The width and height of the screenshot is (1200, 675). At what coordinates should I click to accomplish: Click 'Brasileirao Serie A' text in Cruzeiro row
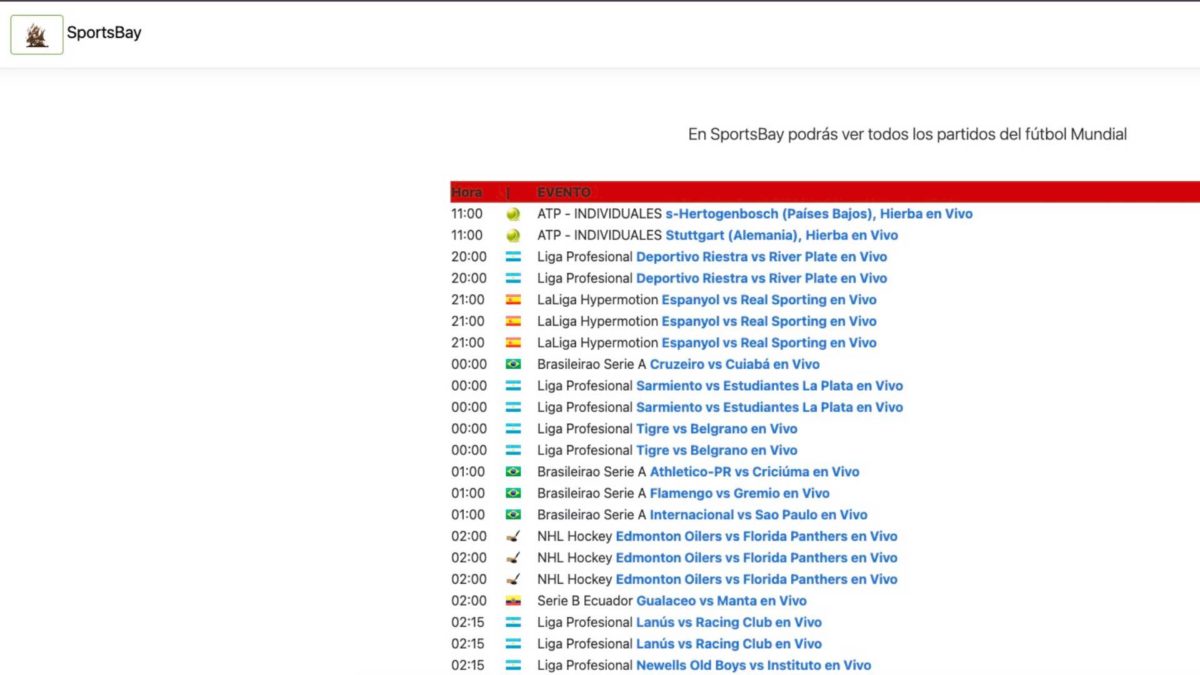tap(592, 365)
